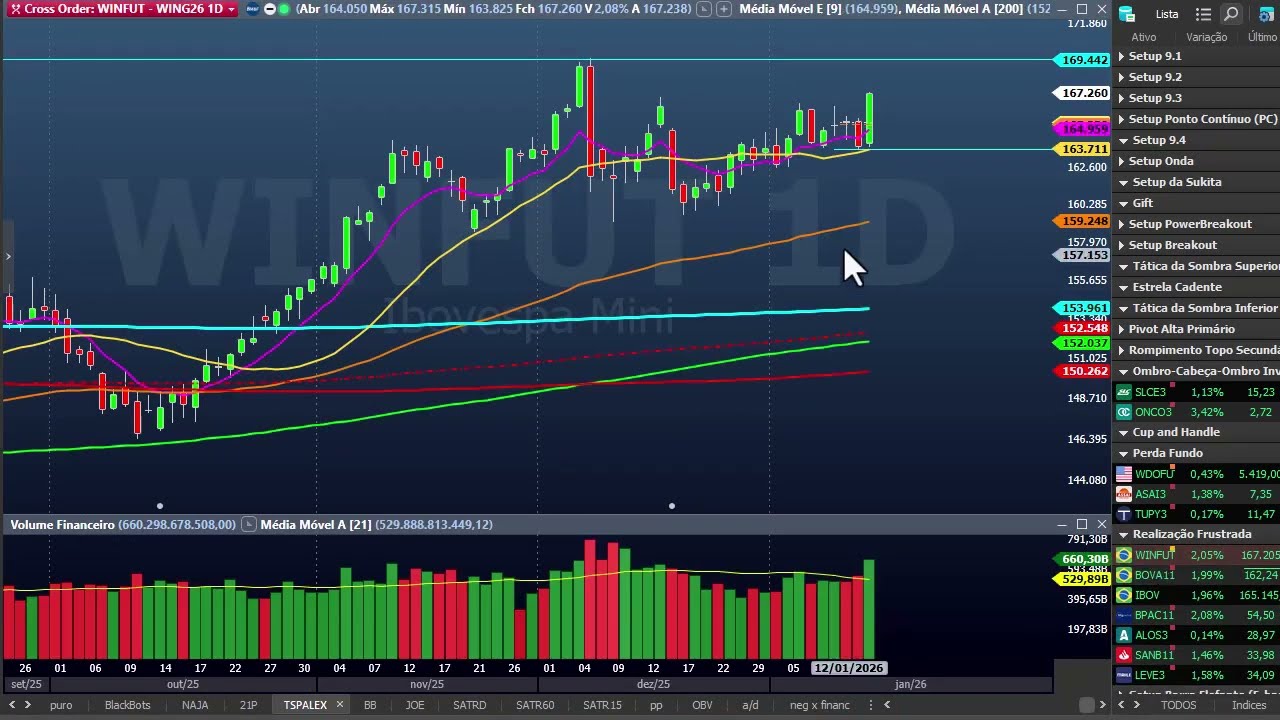1280x720 pixels.
Task: Collapse the Setup 9.2 group
Action: click(x=1121, y=78)
